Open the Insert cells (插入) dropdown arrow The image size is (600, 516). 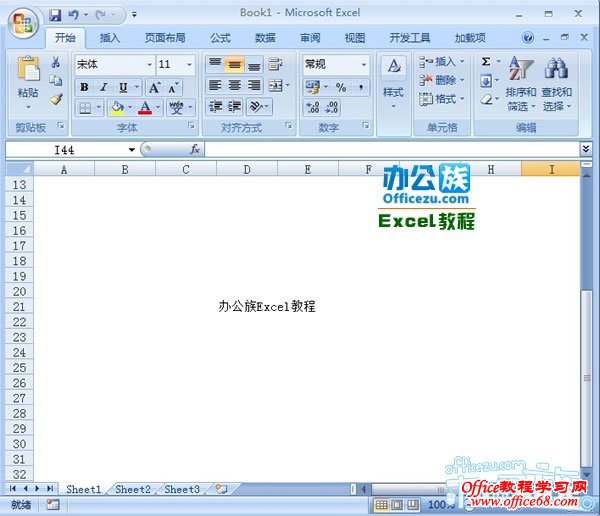pyautogui.click(x=462, y=61)
